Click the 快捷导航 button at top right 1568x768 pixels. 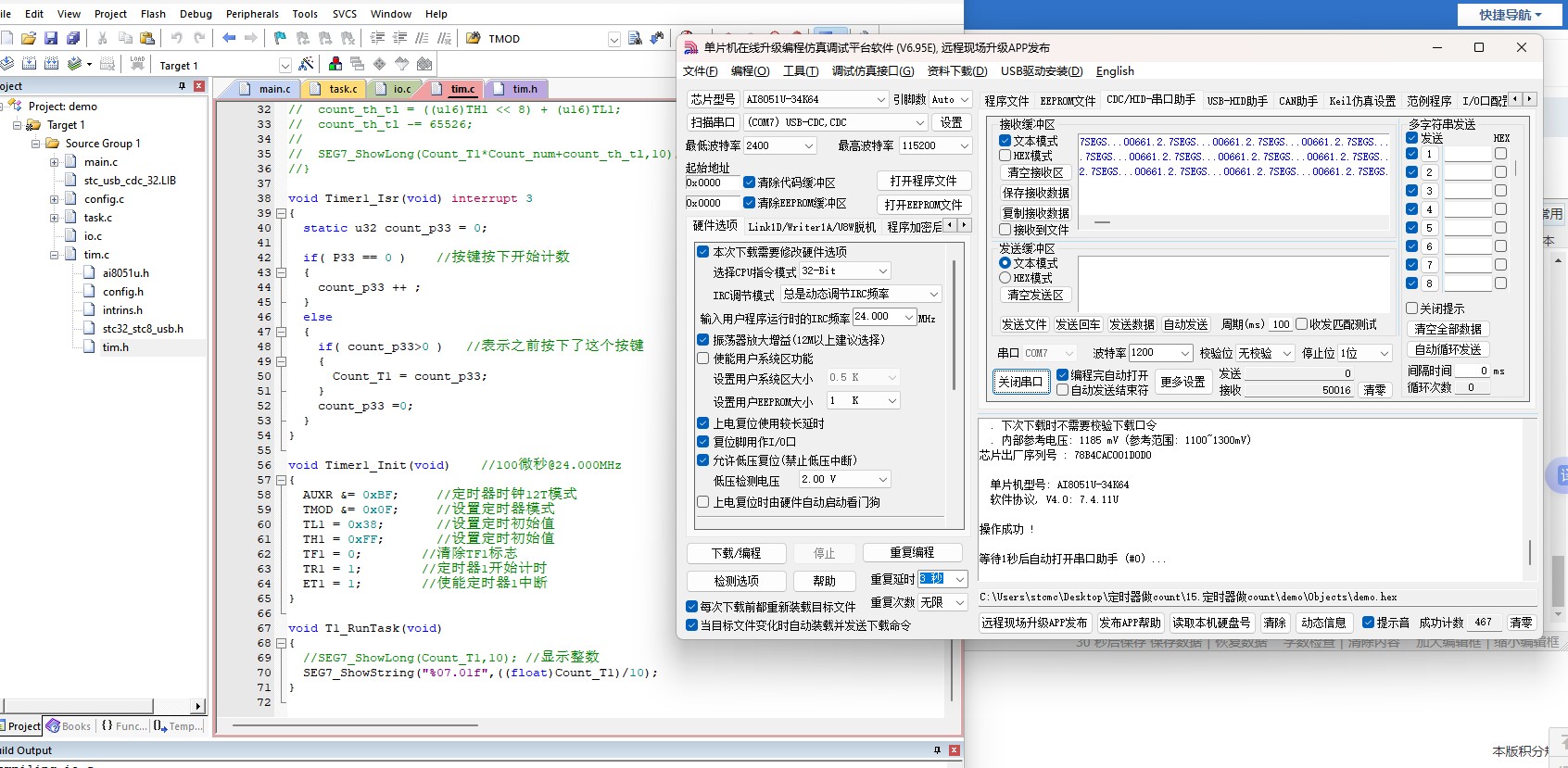pyautogui.click(x=1510, y=15)
